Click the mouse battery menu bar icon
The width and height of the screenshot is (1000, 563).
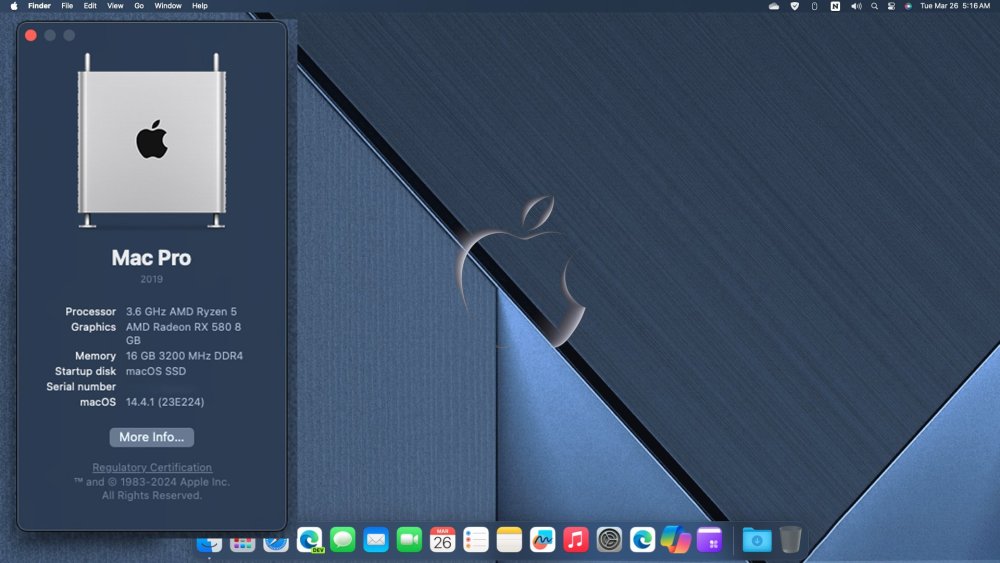814,6
